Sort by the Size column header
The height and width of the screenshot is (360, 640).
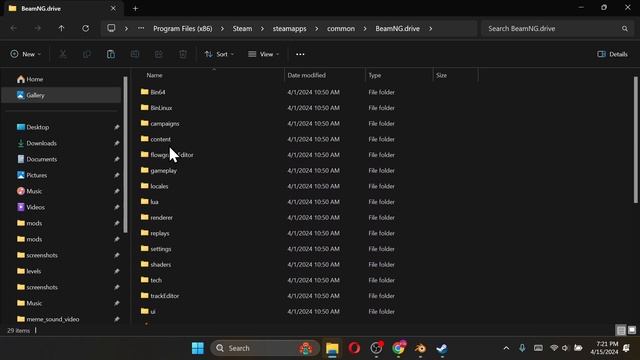click(x=441, y=75)
